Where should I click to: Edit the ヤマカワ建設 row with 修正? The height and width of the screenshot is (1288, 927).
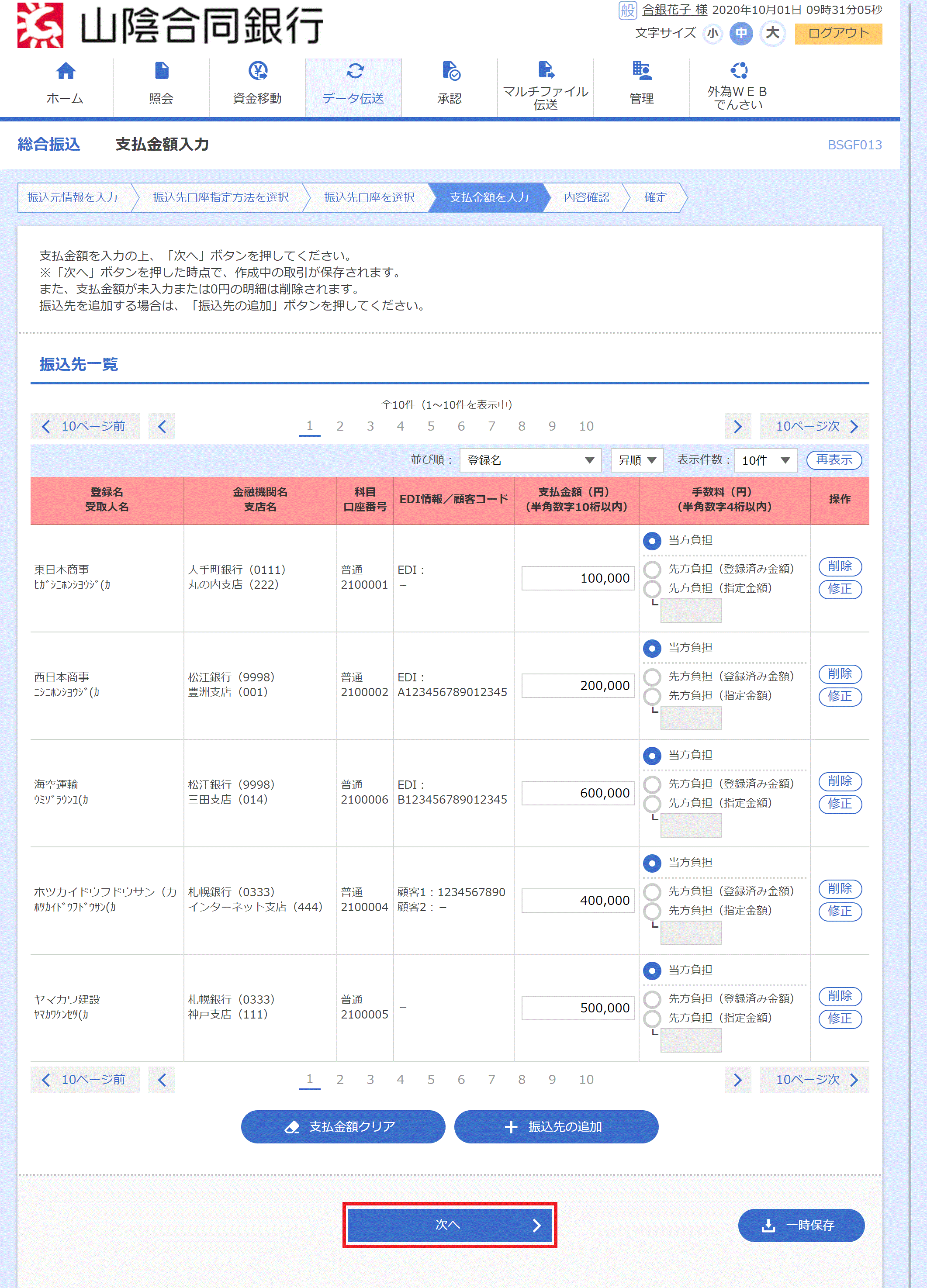[840, 1019]
